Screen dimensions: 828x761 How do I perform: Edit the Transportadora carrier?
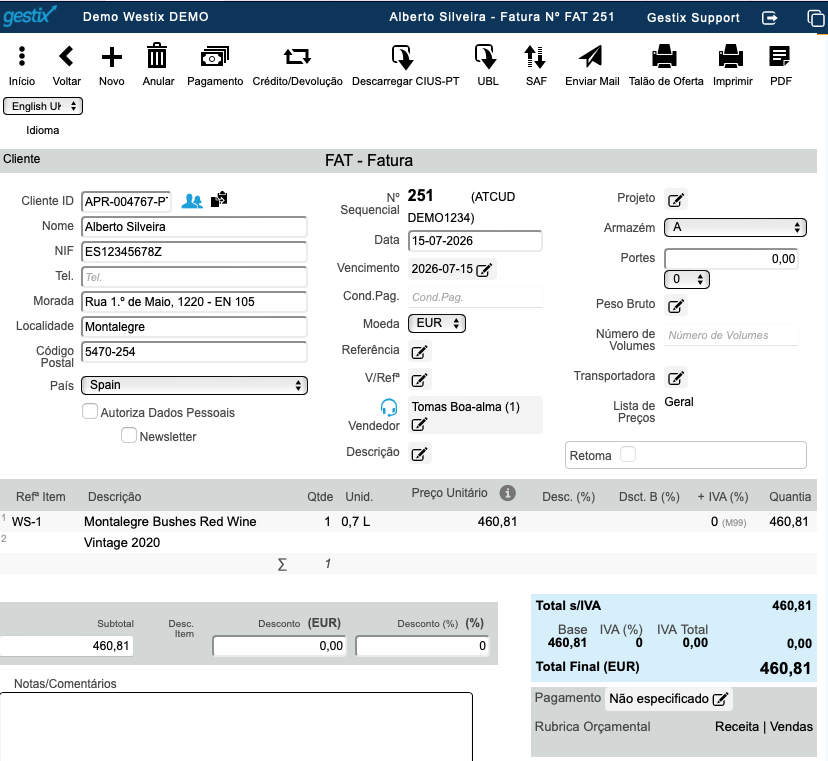click(x=676, y=378)
